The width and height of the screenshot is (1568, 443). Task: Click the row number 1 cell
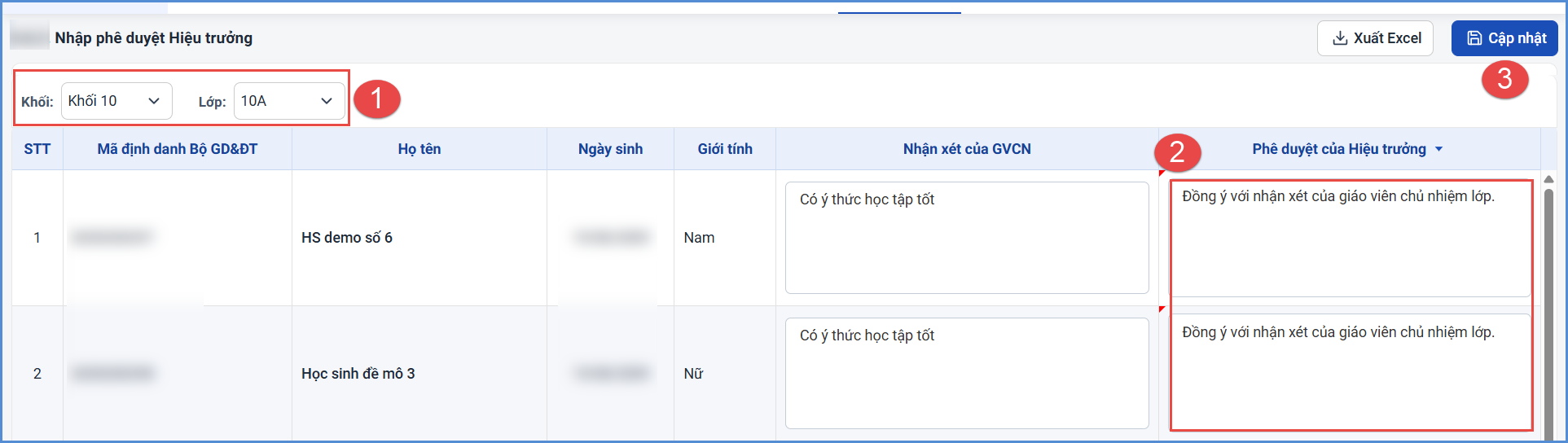point(37,238)
